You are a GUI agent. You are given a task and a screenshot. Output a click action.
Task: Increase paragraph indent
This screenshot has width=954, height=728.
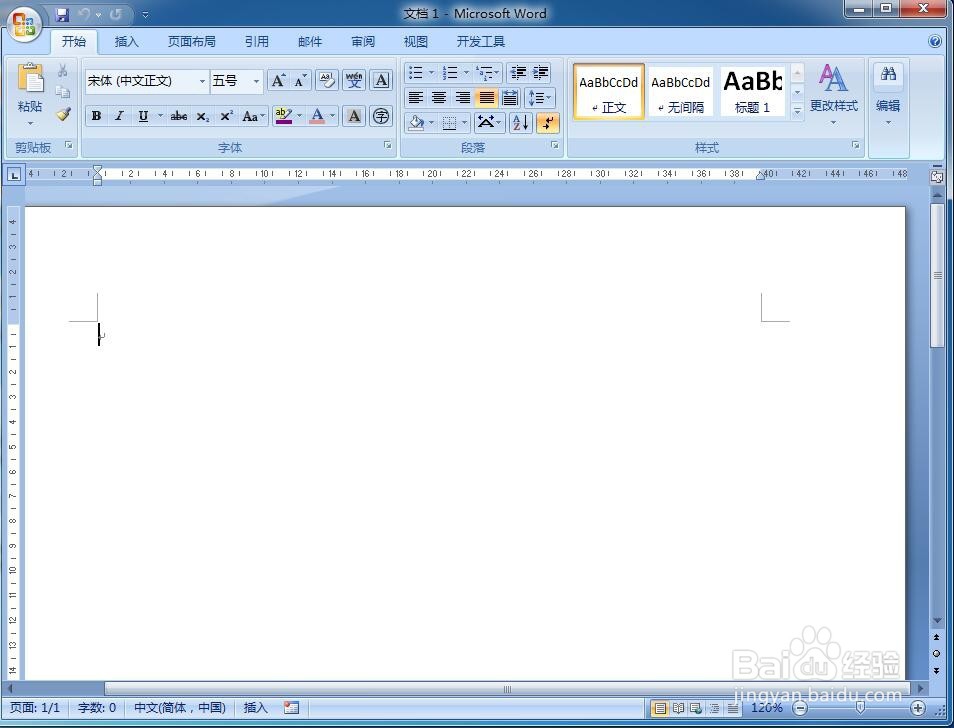coord(540,73)
